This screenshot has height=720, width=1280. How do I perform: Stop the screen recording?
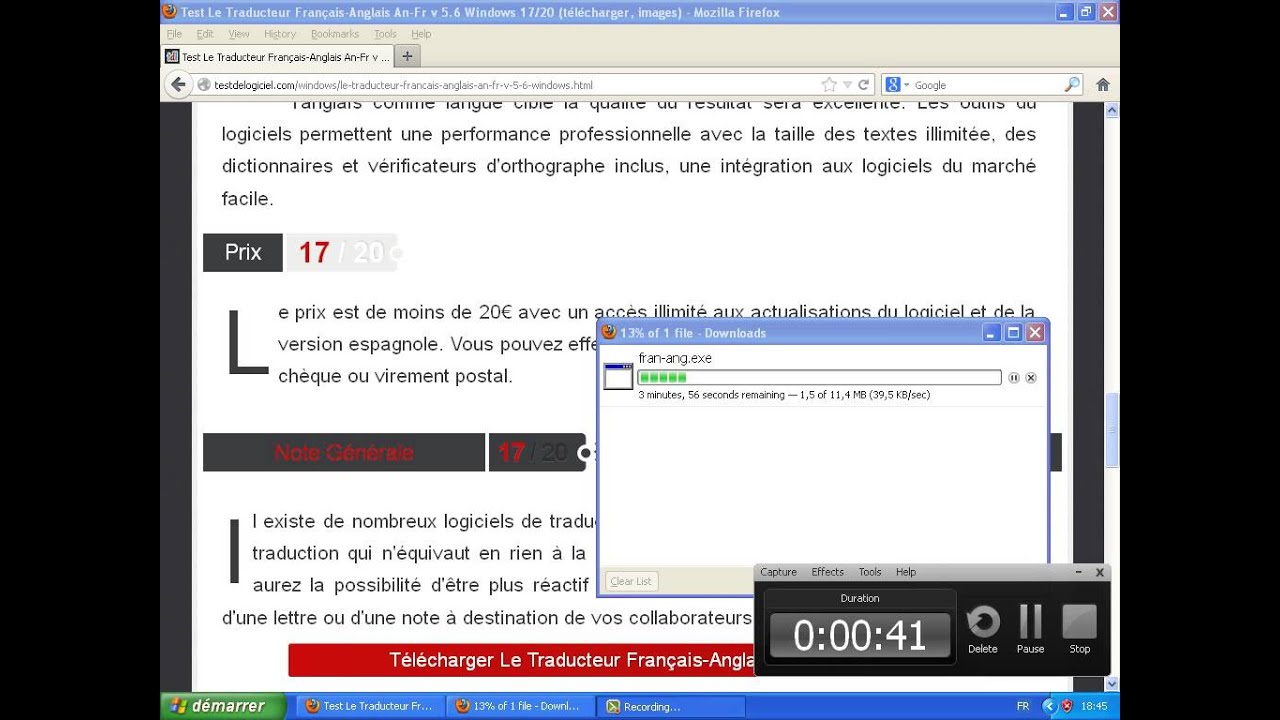pos(1080,630)
